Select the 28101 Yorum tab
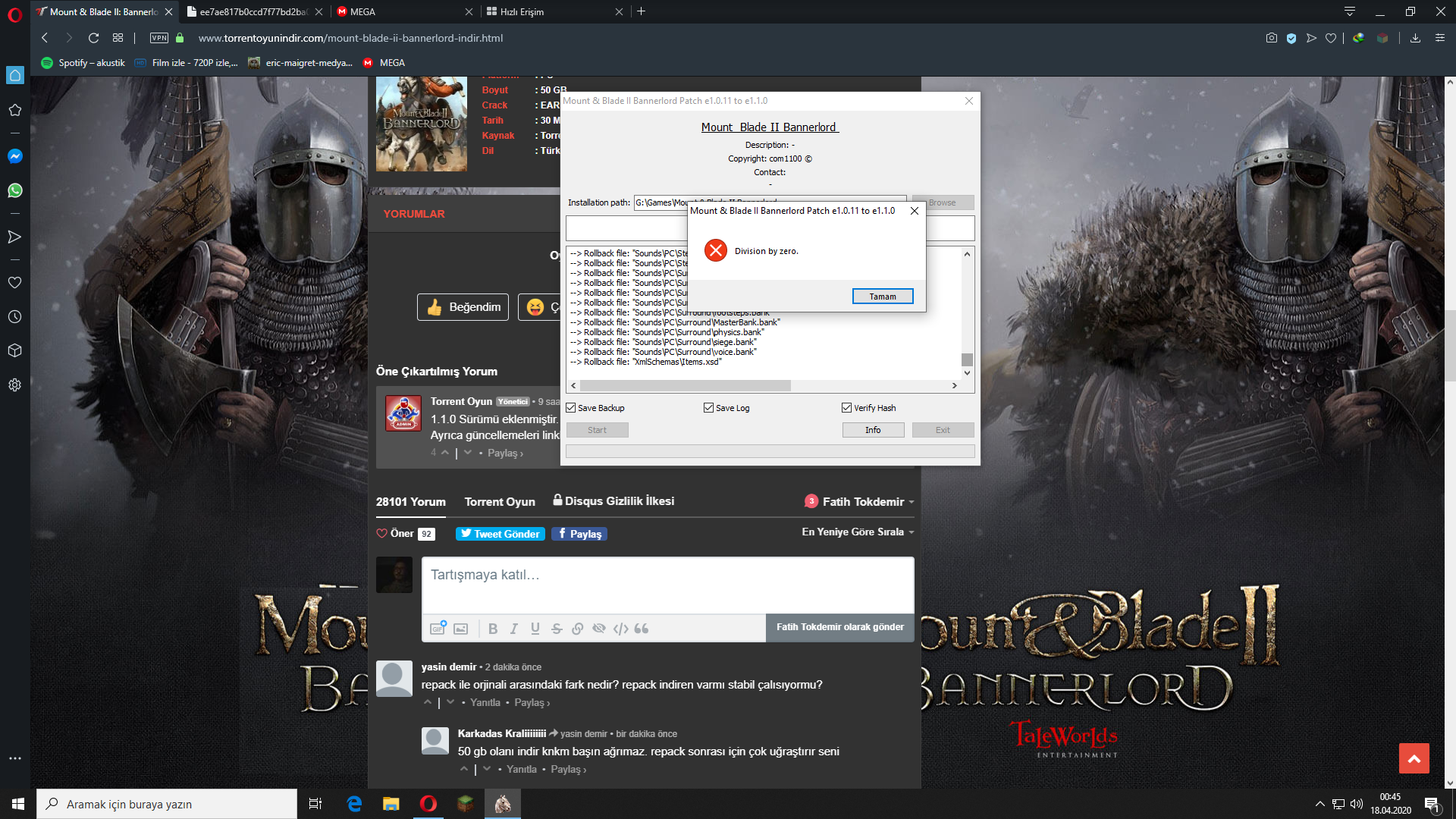 pos(411,502)
